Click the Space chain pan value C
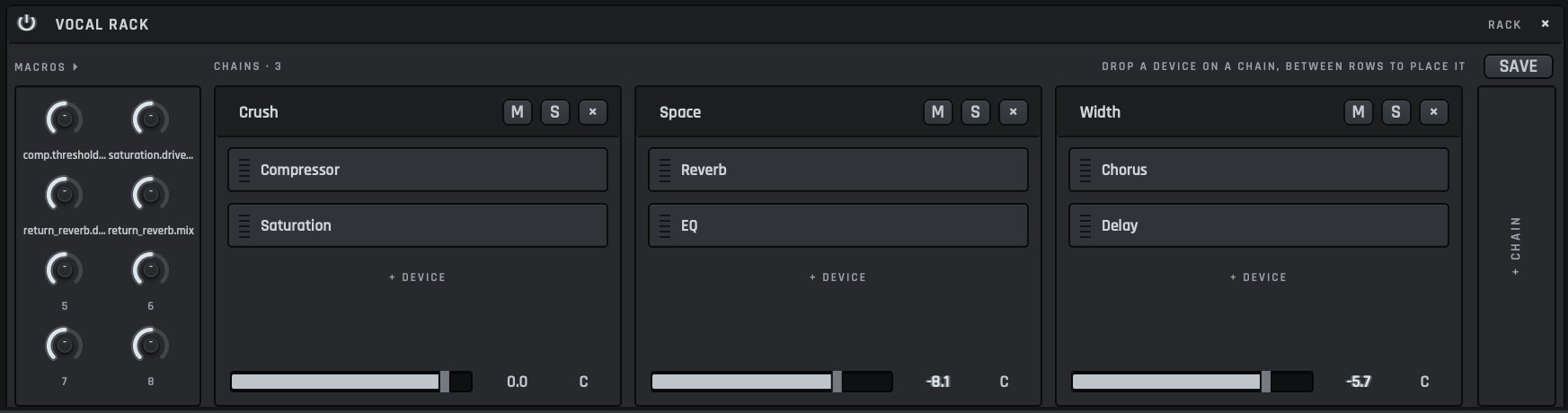Viewport: 1568px width, 413px height. pyautogui.click(x=1004, y=382)
